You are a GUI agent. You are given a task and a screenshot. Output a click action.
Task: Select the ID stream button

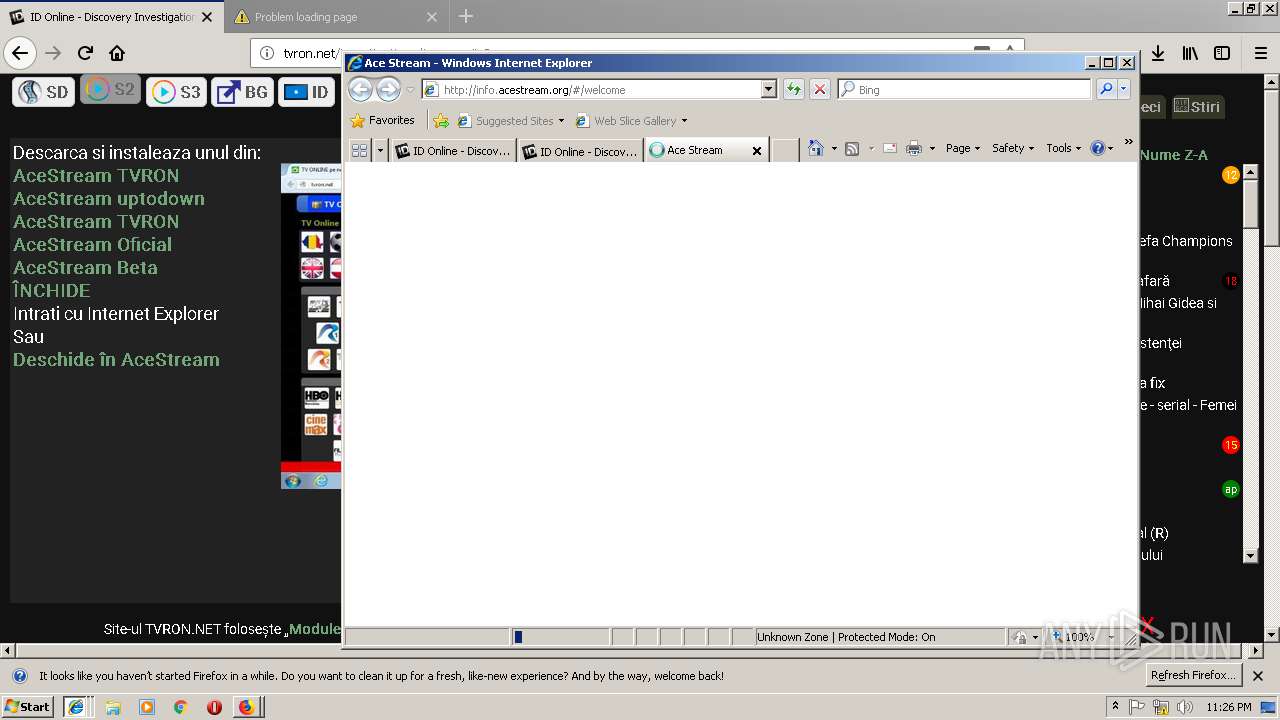[306, 92]
